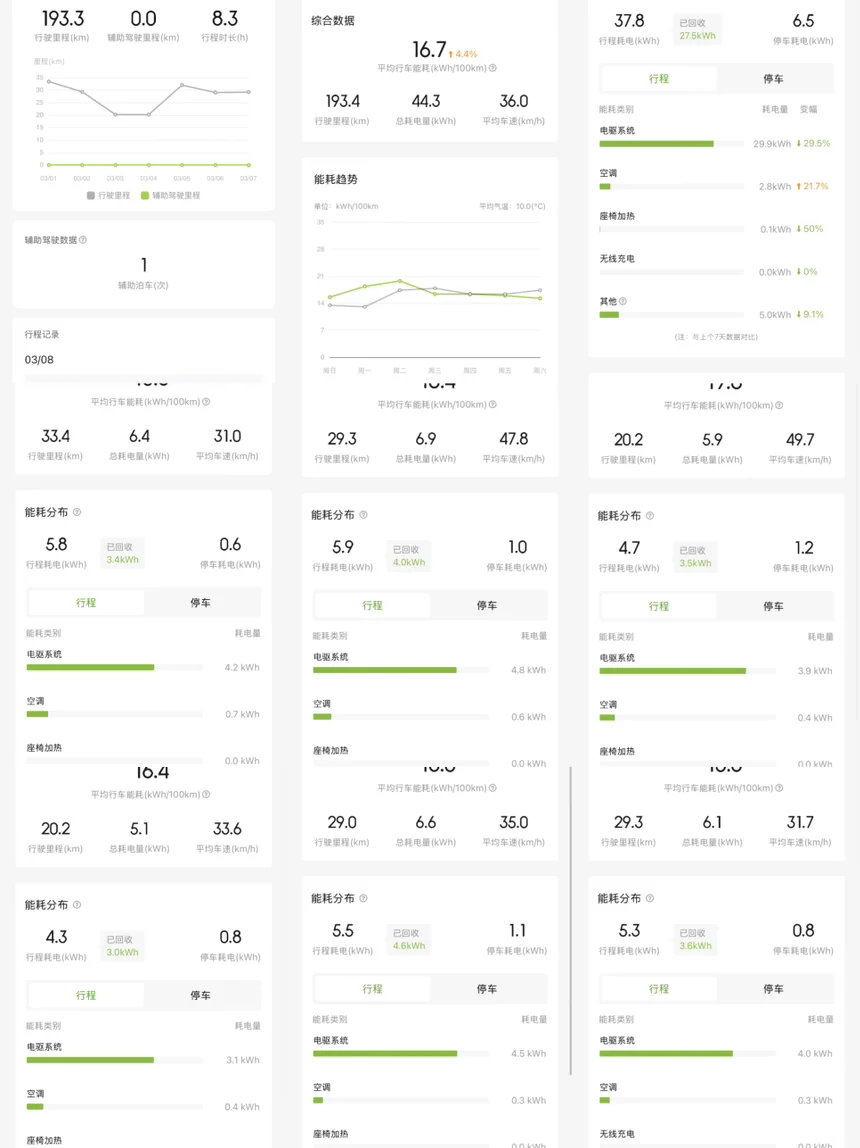The image size is (860, 1148).
Task: Tap the help icon beside 其他
Action: click(x=623, y=301)
